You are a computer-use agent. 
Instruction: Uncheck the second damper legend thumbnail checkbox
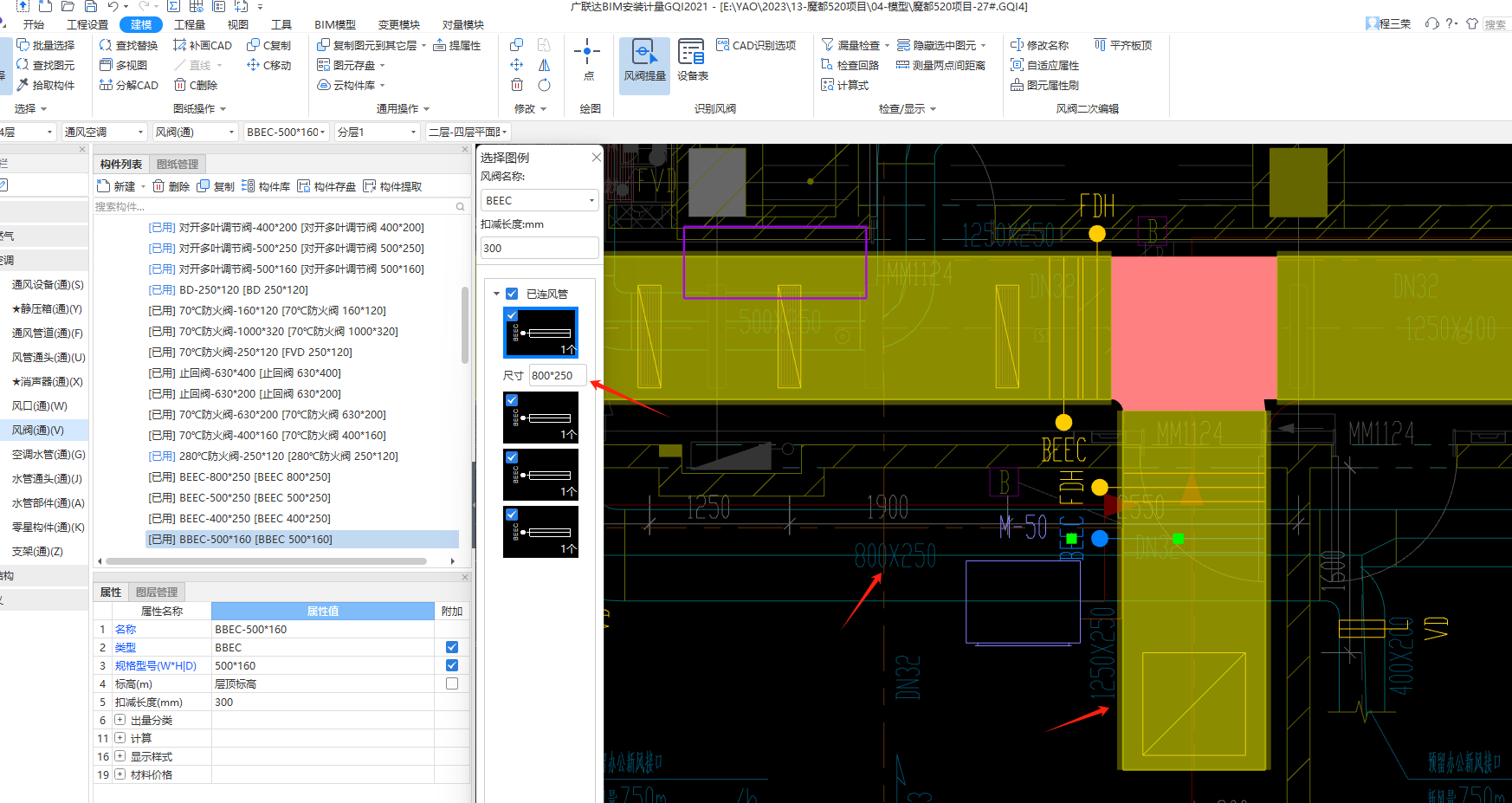pos(512,400)
